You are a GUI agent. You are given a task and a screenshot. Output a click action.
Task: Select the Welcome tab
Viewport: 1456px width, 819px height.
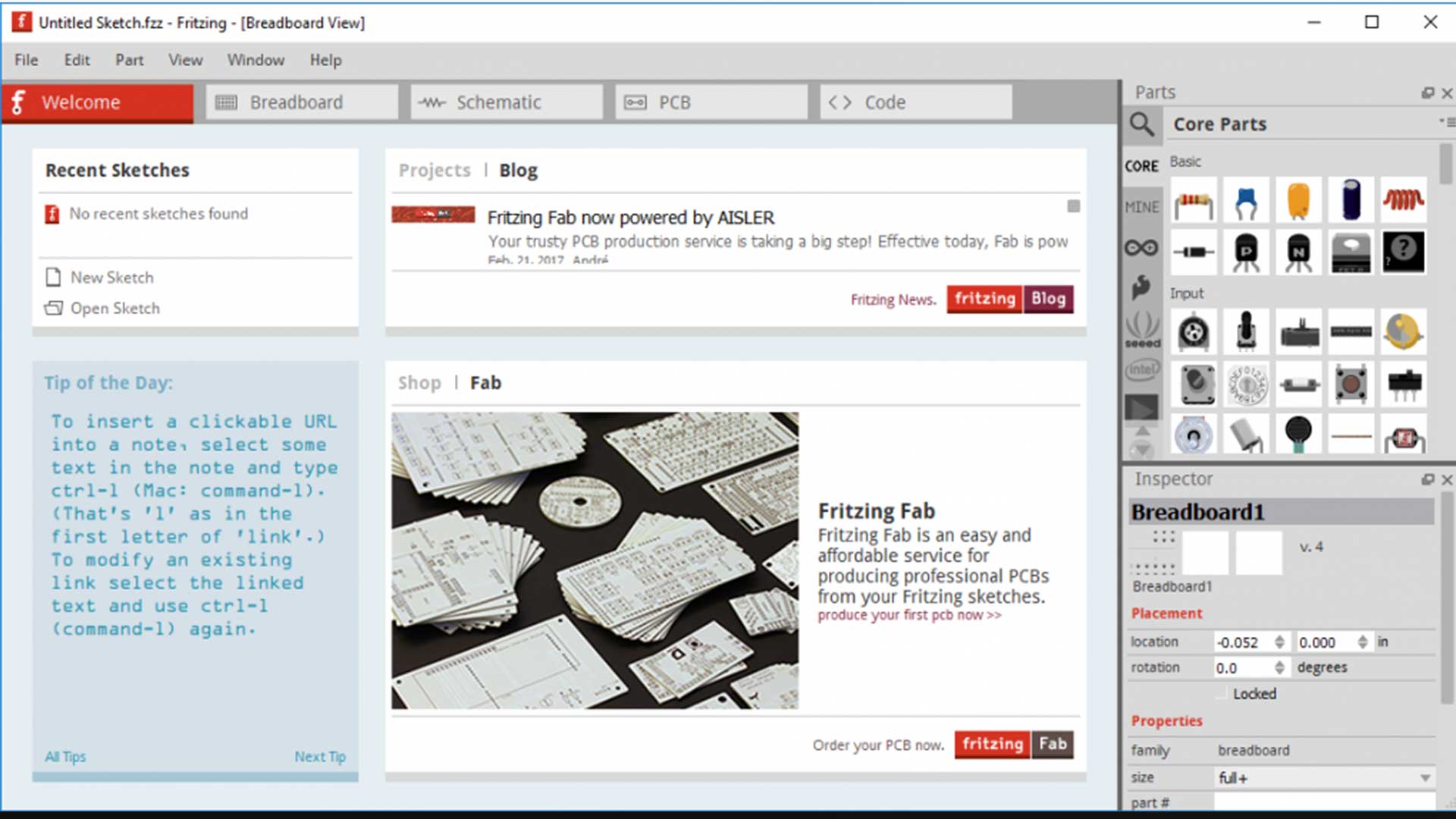click(x=97, y=102)
